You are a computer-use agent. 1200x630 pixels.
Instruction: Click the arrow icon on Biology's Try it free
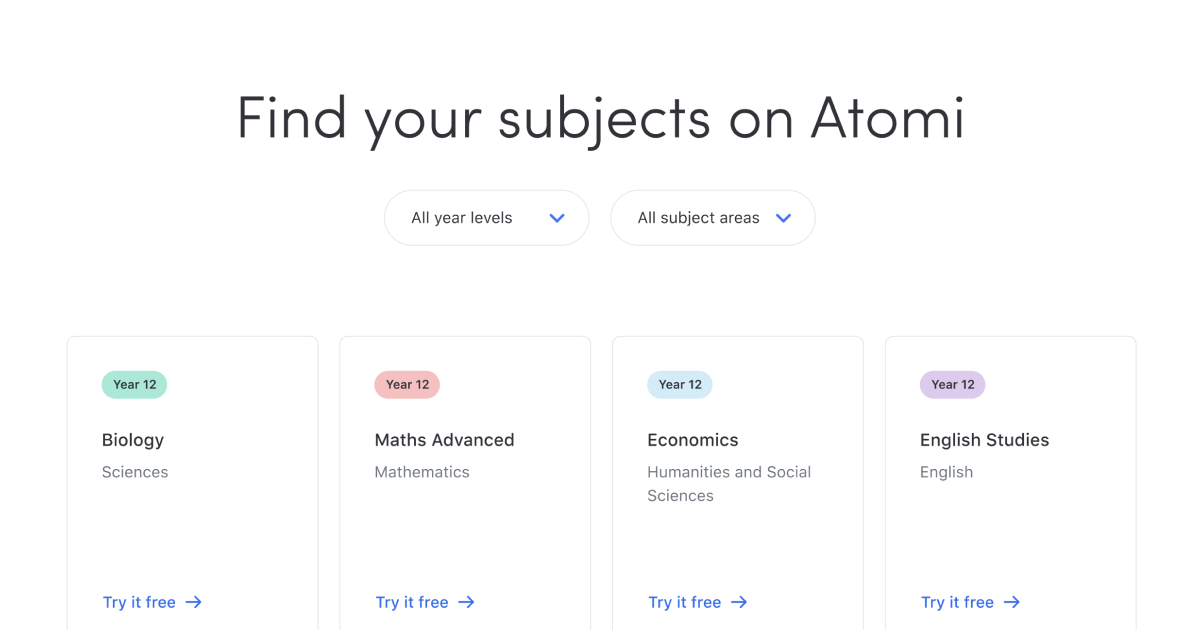[x=196, y=602]
